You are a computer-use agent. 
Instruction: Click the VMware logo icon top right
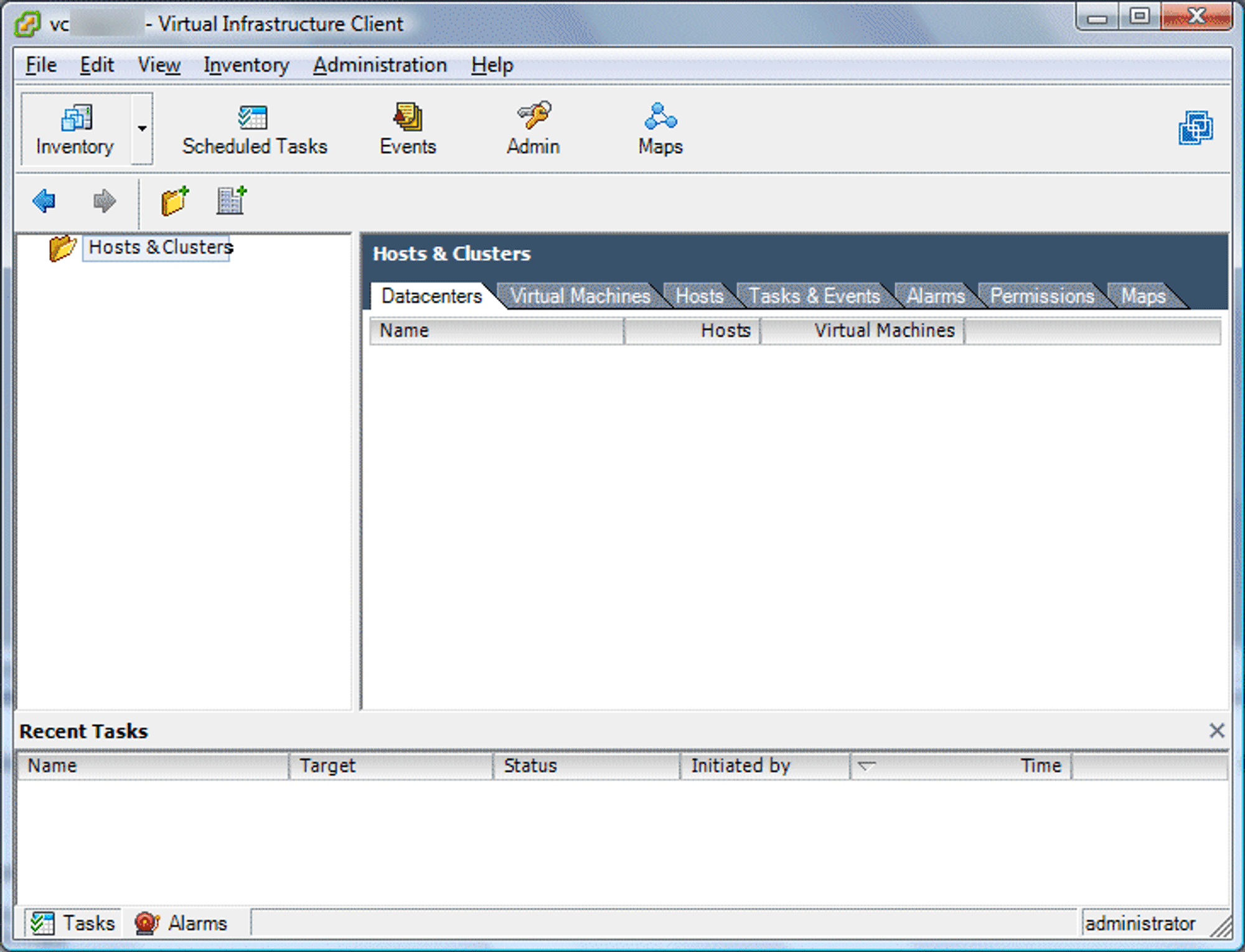click(1195, 128)
